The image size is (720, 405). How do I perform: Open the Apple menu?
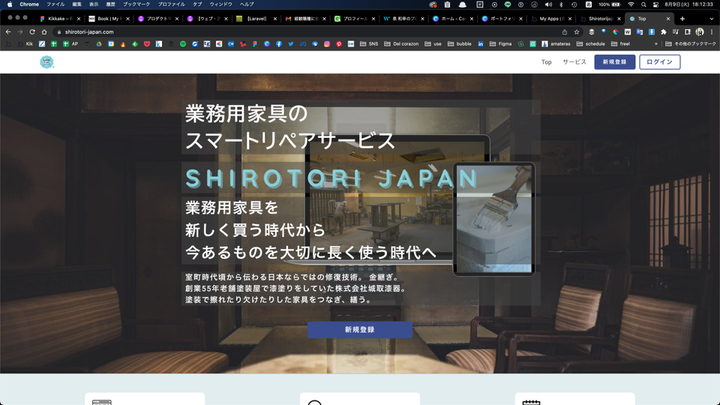10,5
